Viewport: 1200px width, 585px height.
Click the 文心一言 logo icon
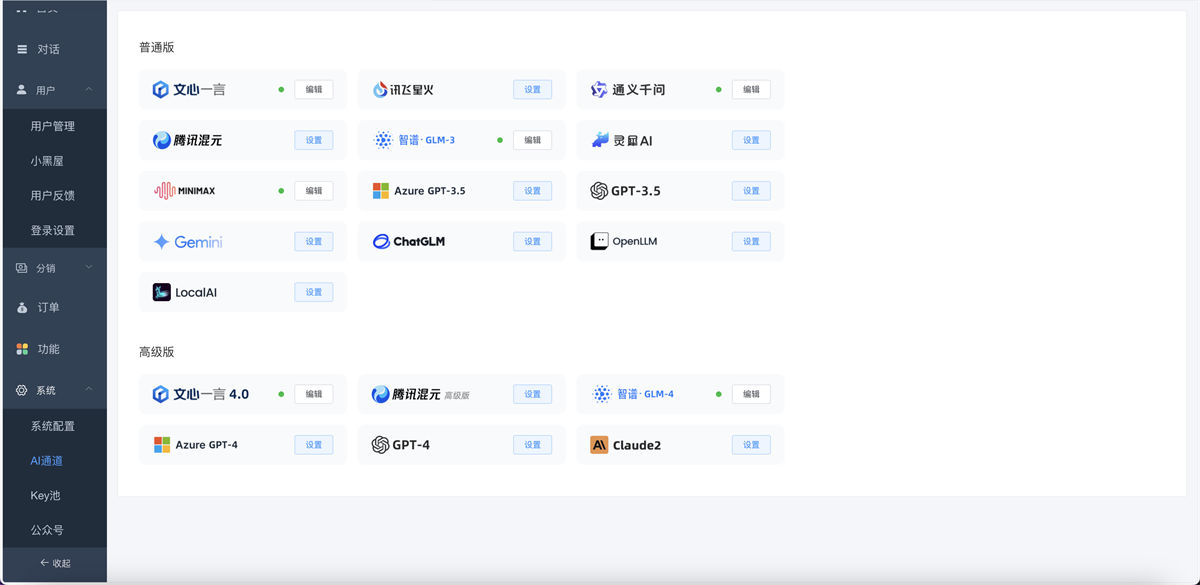(x=158, y=88)
